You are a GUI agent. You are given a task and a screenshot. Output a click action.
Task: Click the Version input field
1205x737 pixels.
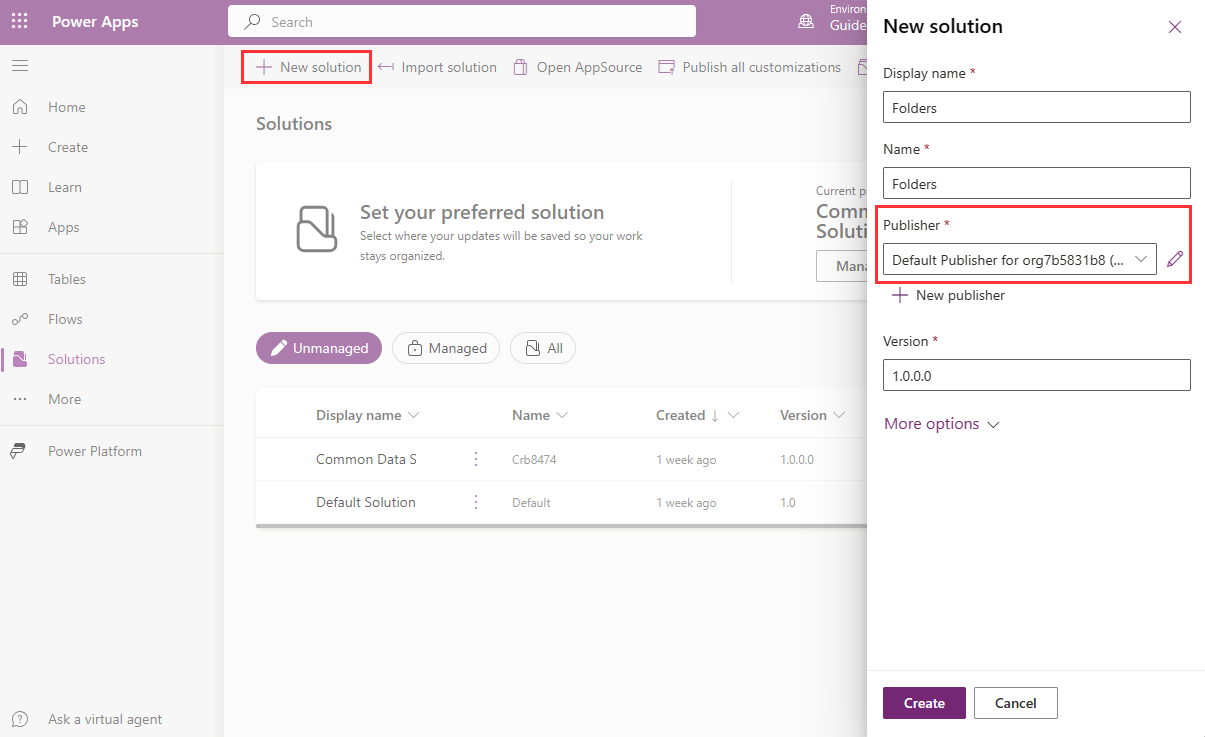[1036, 375]
